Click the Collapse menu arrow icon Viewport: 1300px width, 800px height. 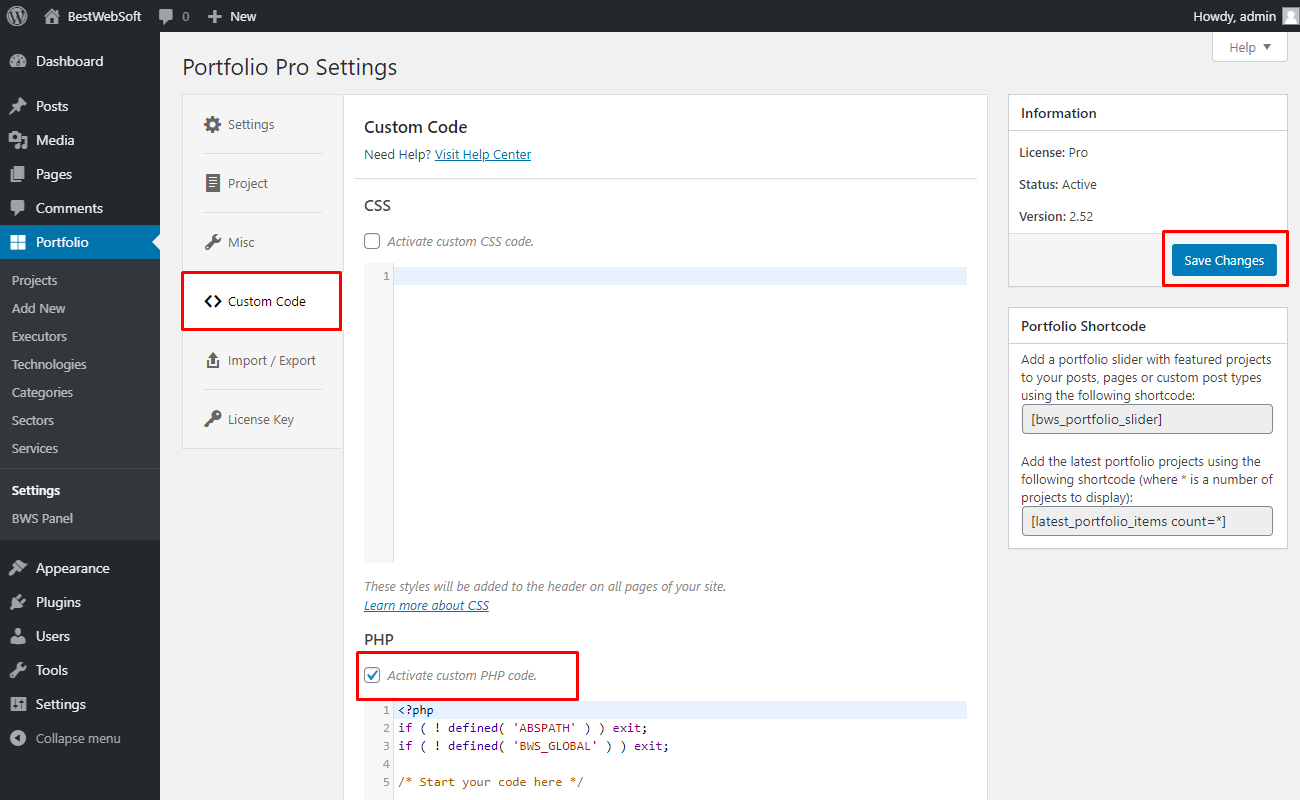(x=18, y=738)
